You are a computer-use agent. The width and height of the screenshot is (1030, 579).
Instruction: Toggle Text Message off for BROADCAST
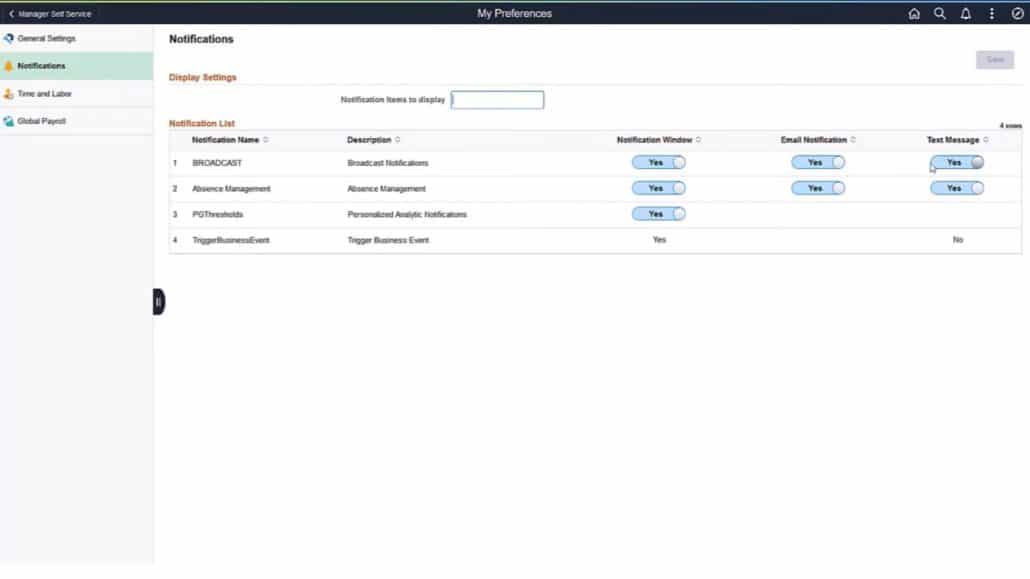coord(956,161)
